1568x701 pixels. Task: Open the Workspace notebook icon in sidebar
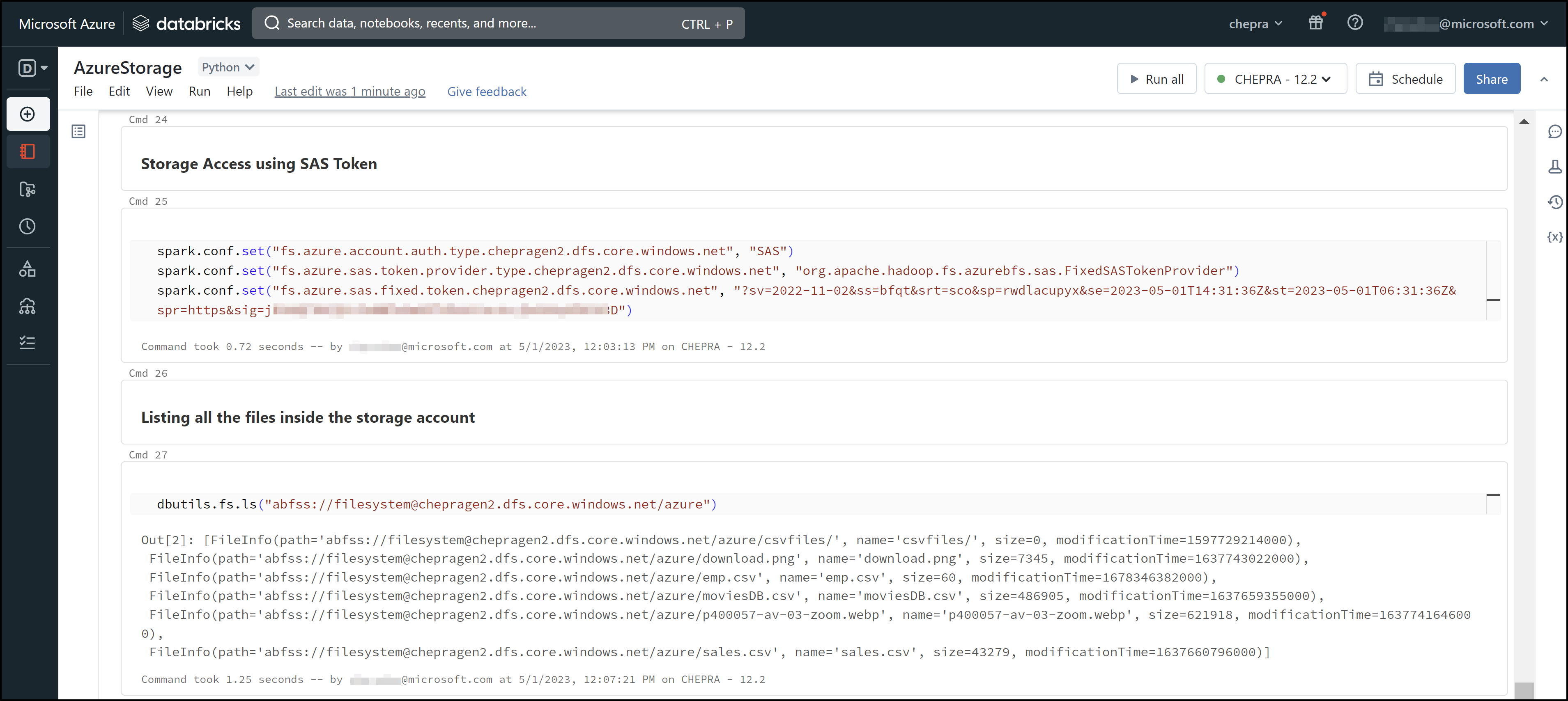(28, 151)
